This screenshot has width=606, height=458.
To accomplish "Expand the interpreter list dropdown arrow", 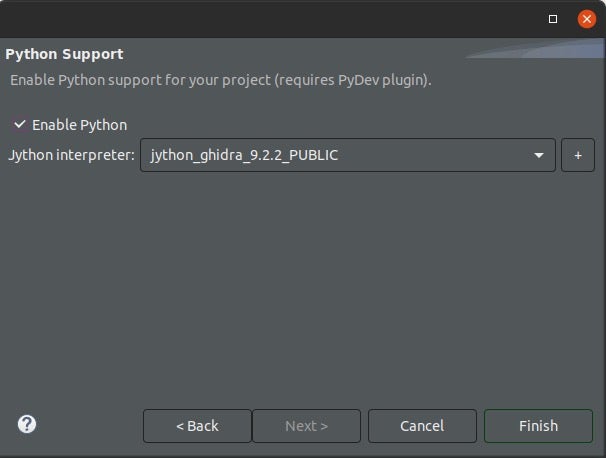I will tap(540, 155).
